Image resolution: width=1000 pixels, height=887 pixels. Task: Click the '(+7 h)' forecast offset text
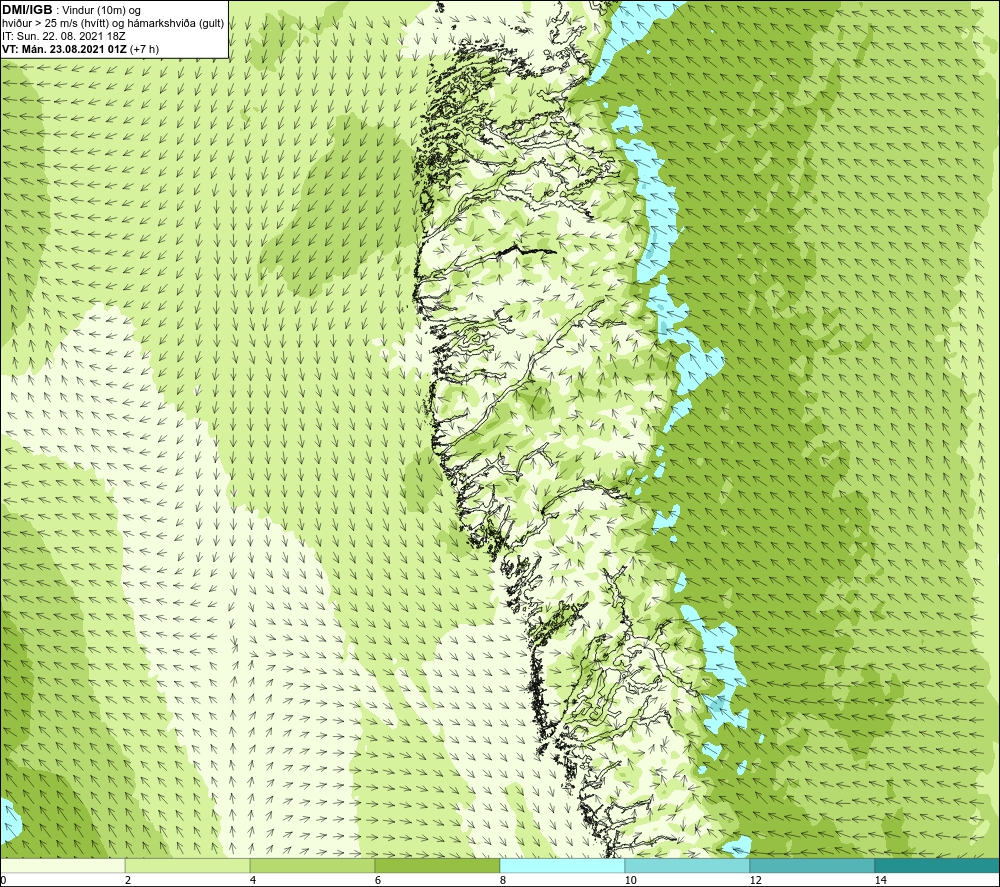click(x=144, y=49)
